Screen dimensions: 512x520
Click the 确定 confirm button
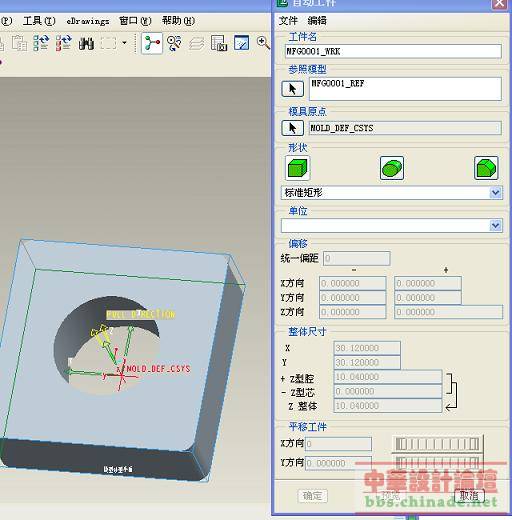(x=312, y=496)
